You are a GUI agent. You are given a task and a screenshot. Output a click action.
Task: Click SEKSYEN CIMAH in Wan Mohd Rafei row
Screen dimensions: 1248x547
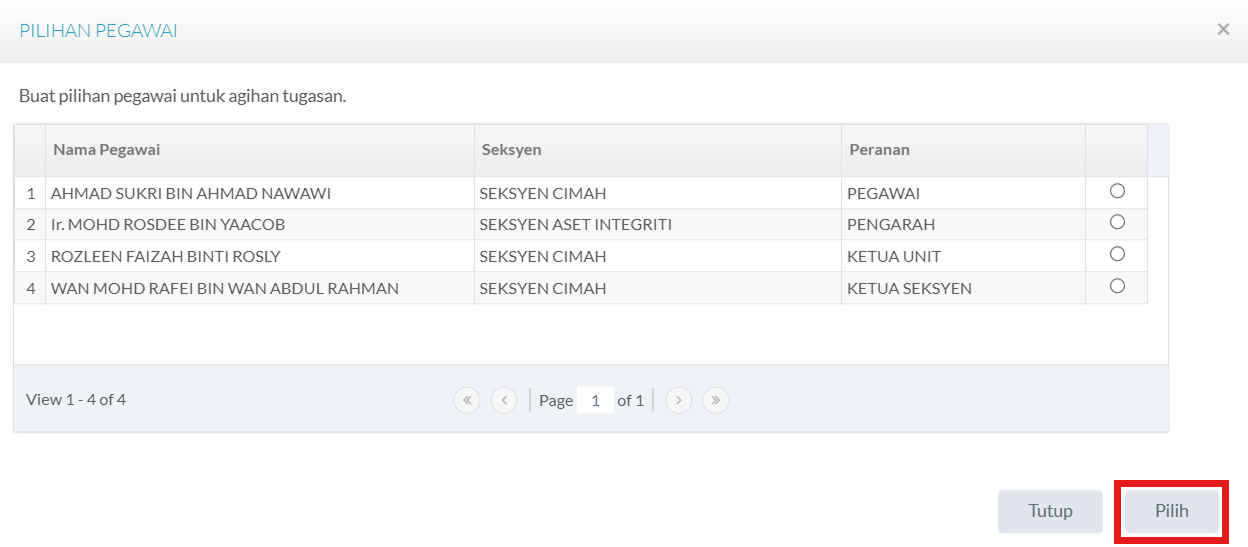click(657, 289)
